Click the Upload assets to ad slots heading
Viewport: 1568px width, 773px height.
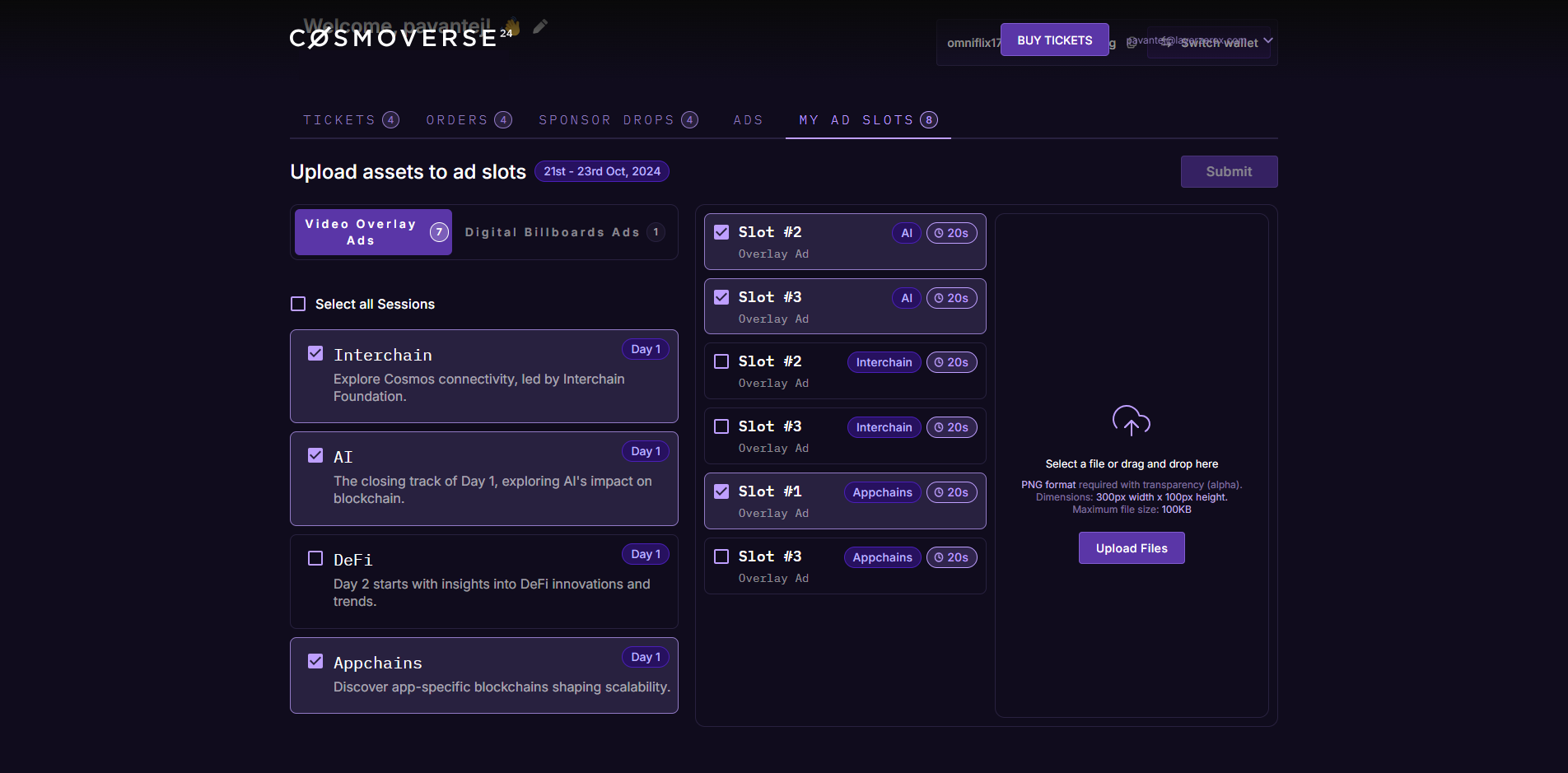tap(408, 172)
